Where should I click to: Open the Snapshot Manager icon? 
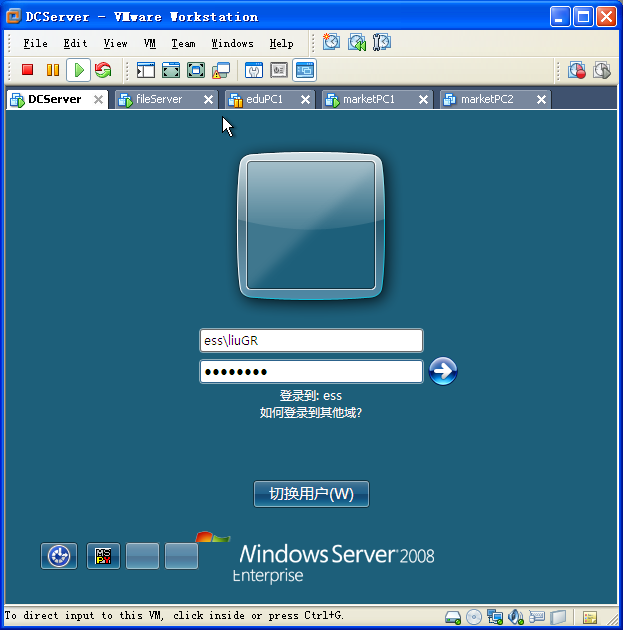[382, 42]
